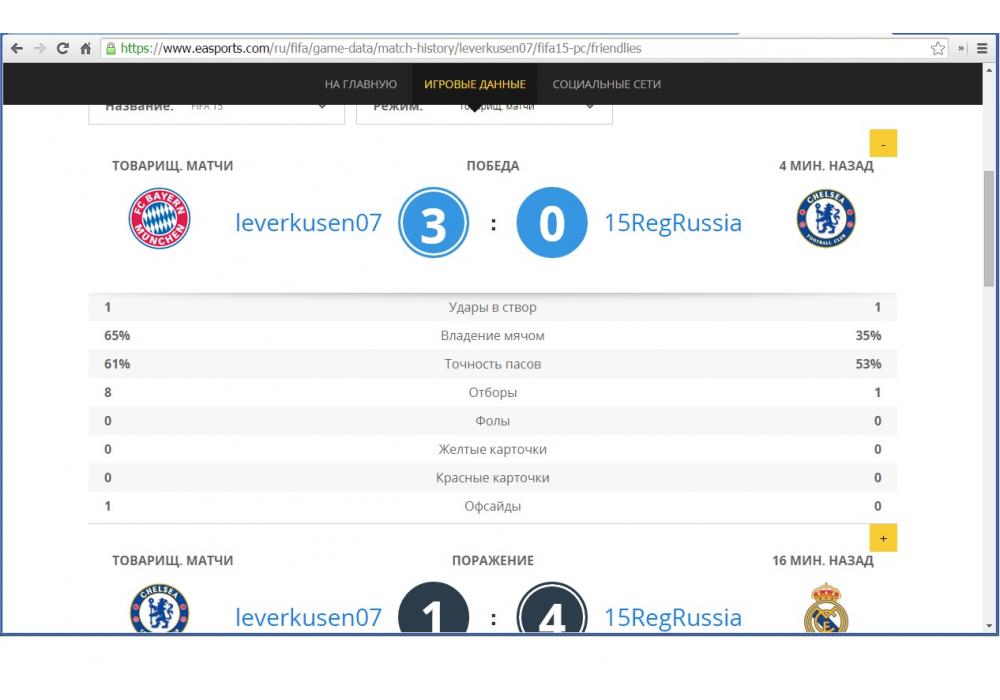
Task: Click the ПОБЕДА result label
Action: 493,166
